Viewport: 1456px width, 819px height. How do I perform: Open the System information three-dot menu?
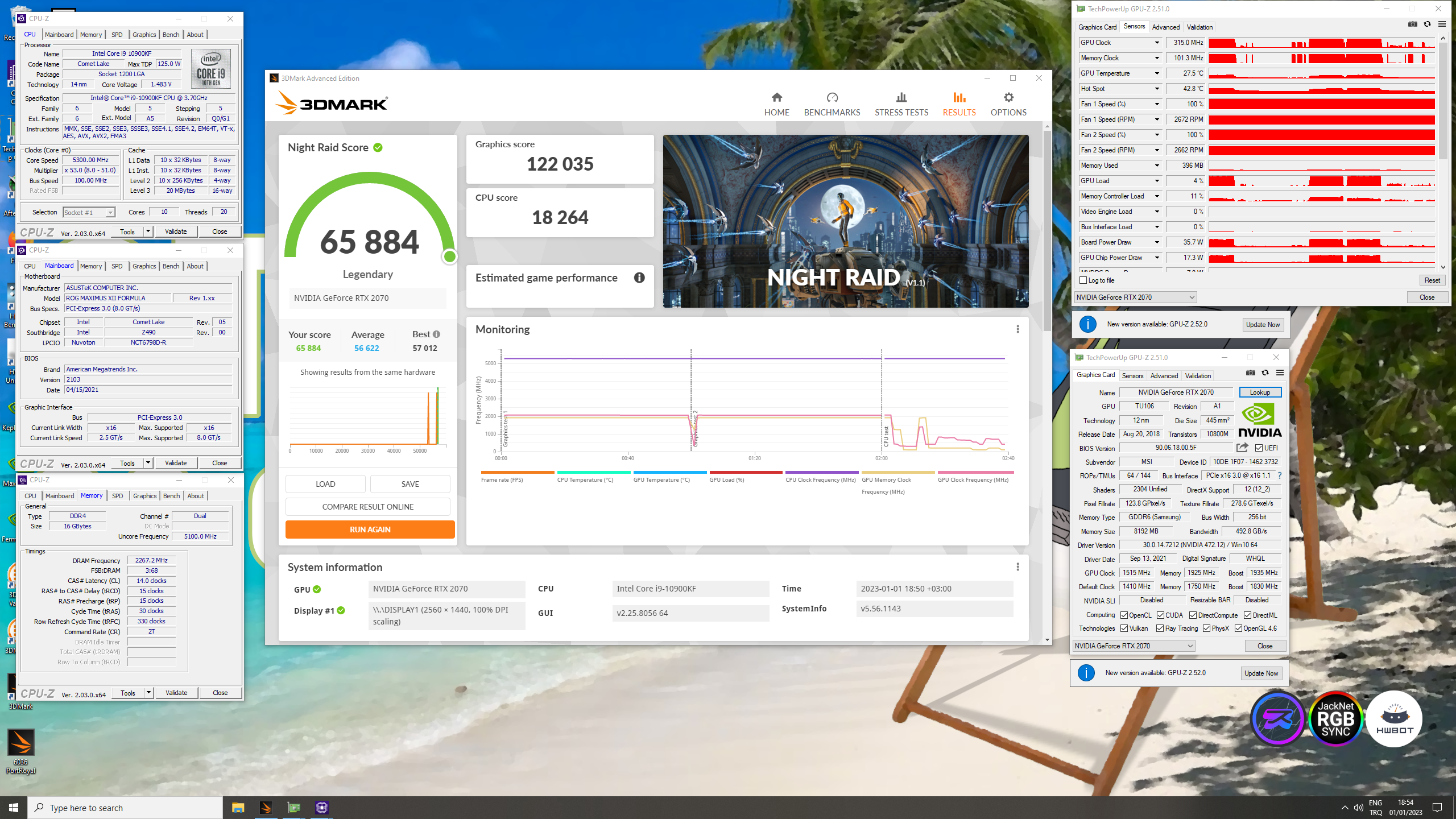tap(1017, 567)
